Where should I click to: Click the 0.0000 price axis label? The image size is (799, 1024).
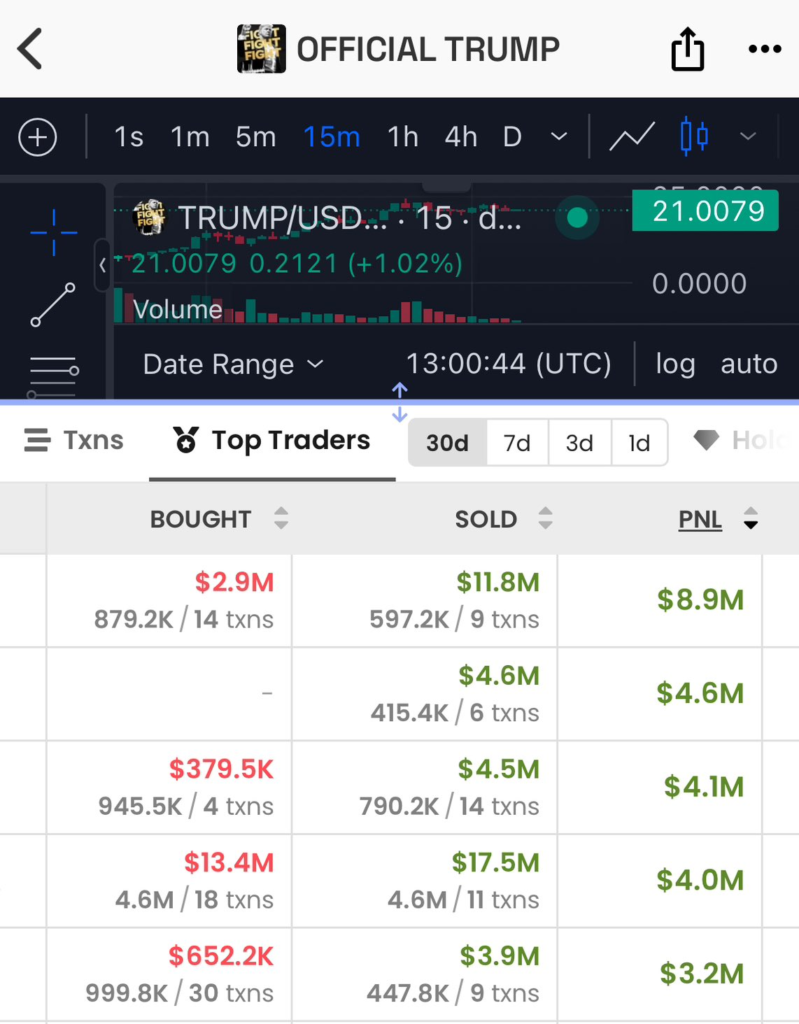(x=699, y=283)
